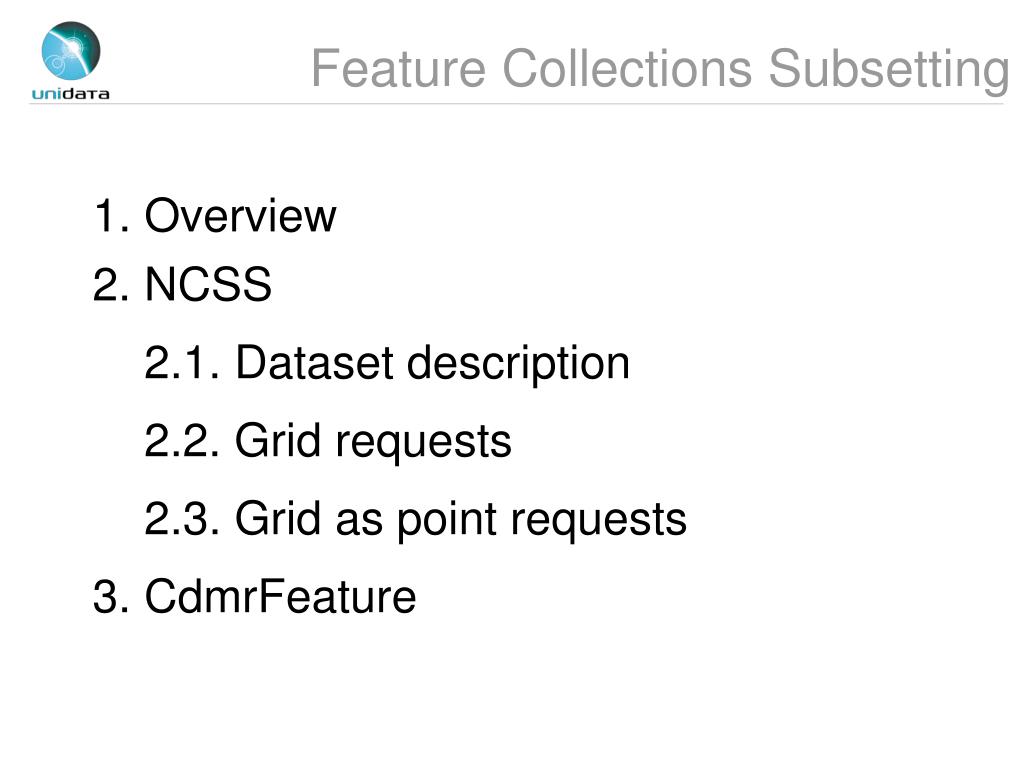Screen dimensions: 1023x767
Task: Click the word 'Overview' in the outline
Action: pyautogui.click(x=240, y=216)
